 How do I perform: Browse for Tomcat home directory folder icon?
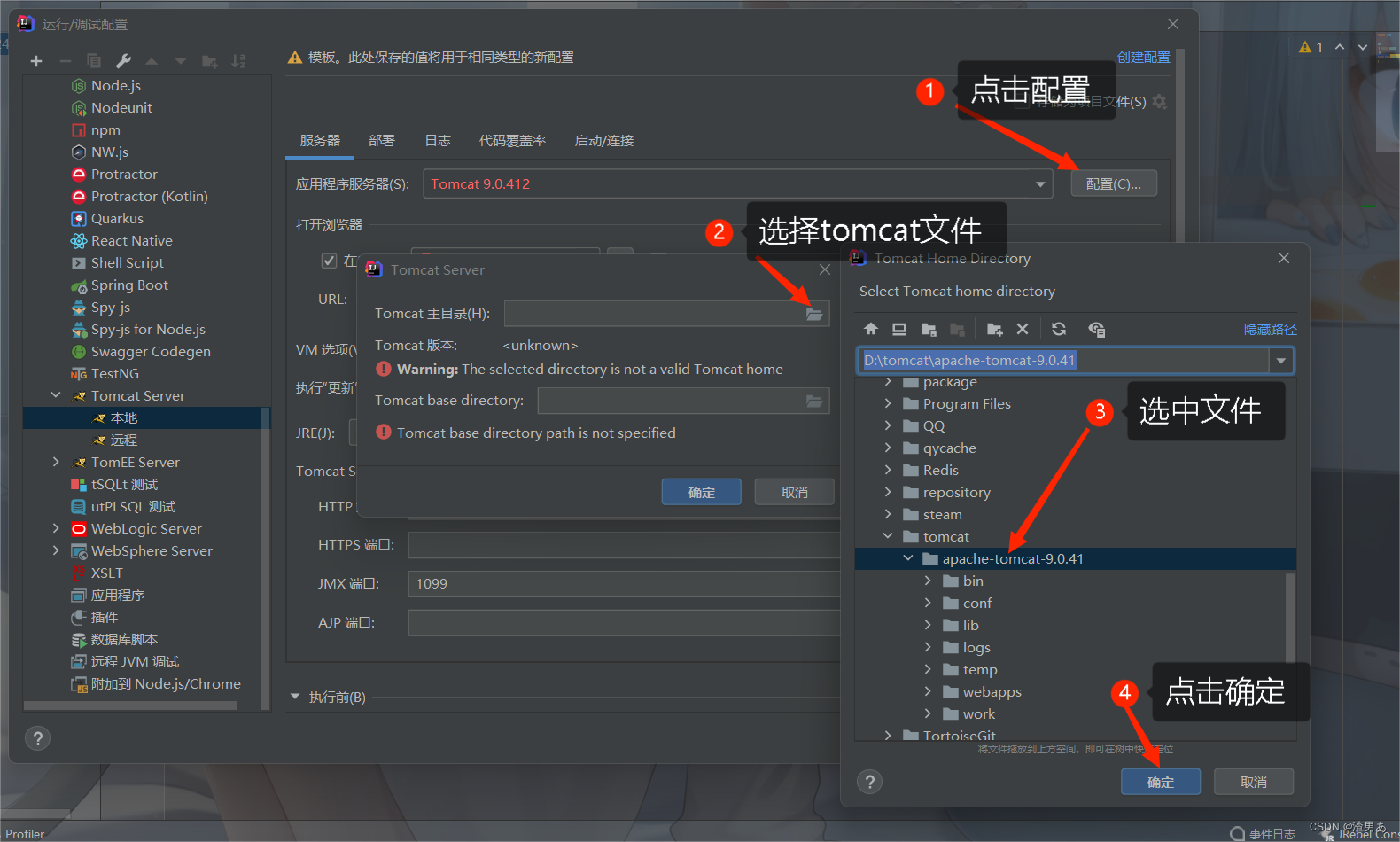pyautogui.click(x=814, y=314)
